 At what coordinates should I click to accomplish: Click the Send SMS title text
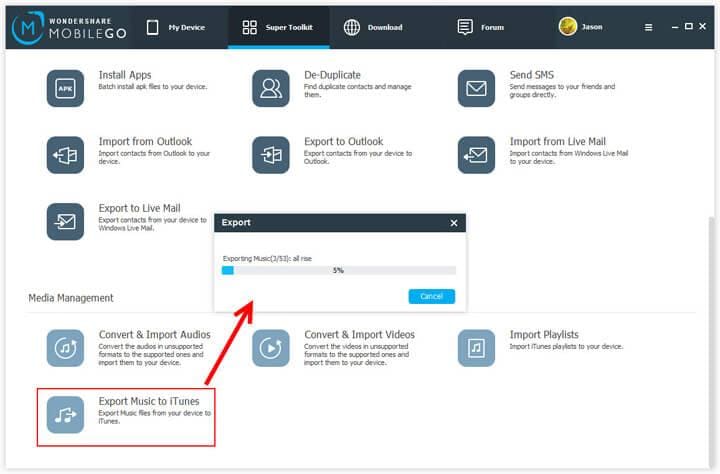click(532, 75)
